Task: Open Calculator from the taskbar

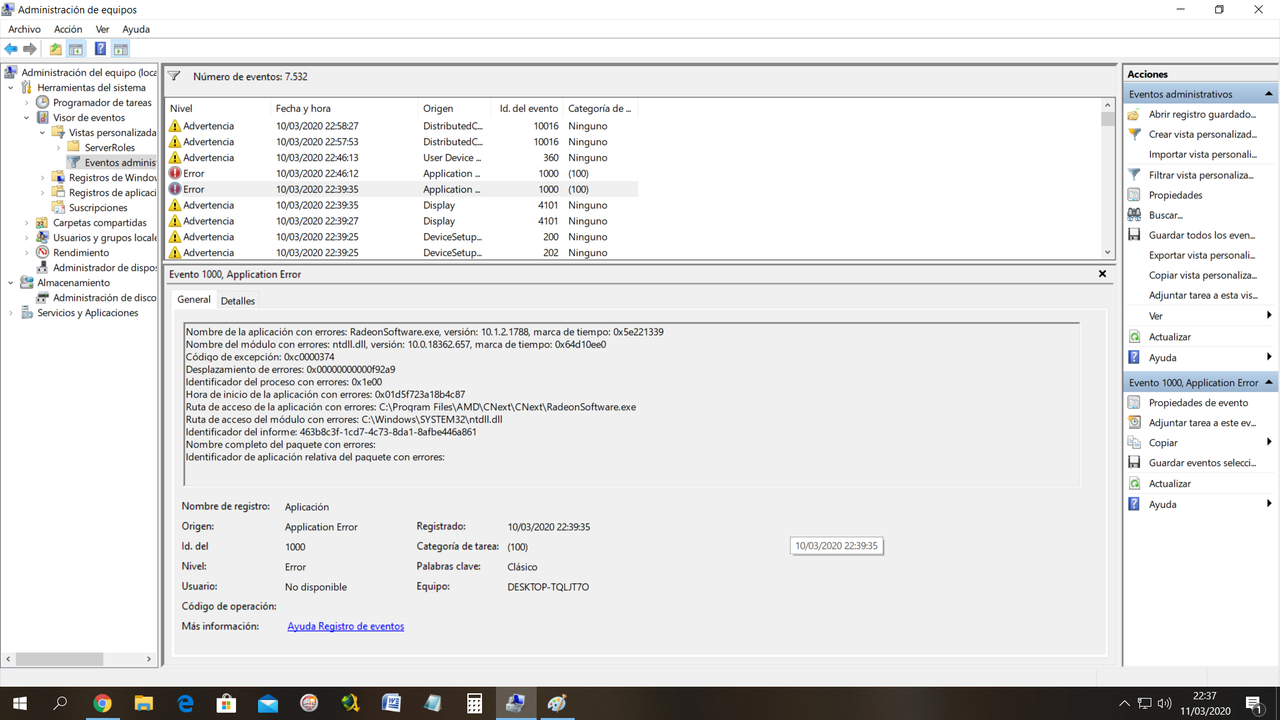Action: 474,703
